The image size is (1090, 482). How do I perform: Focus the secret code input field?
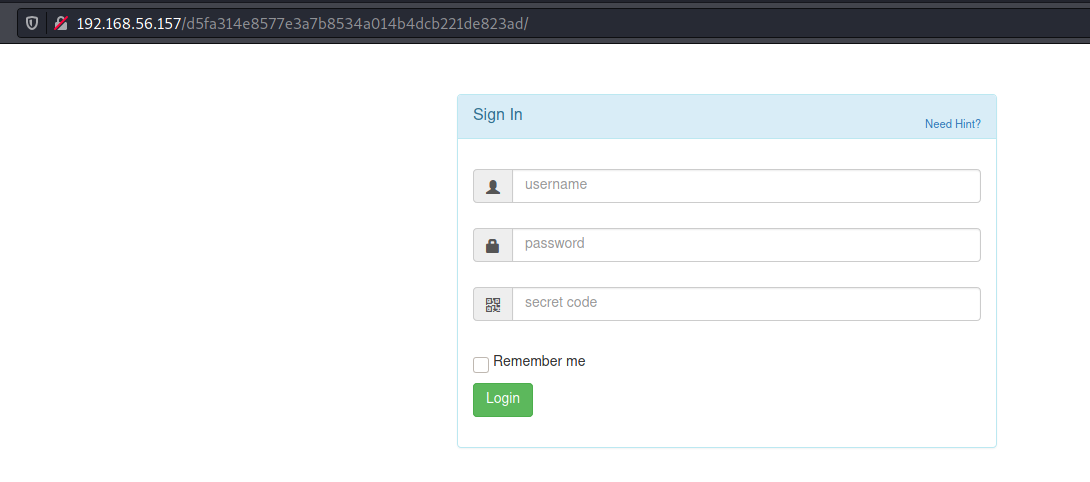pyautogui.click(x=746, y=305)
